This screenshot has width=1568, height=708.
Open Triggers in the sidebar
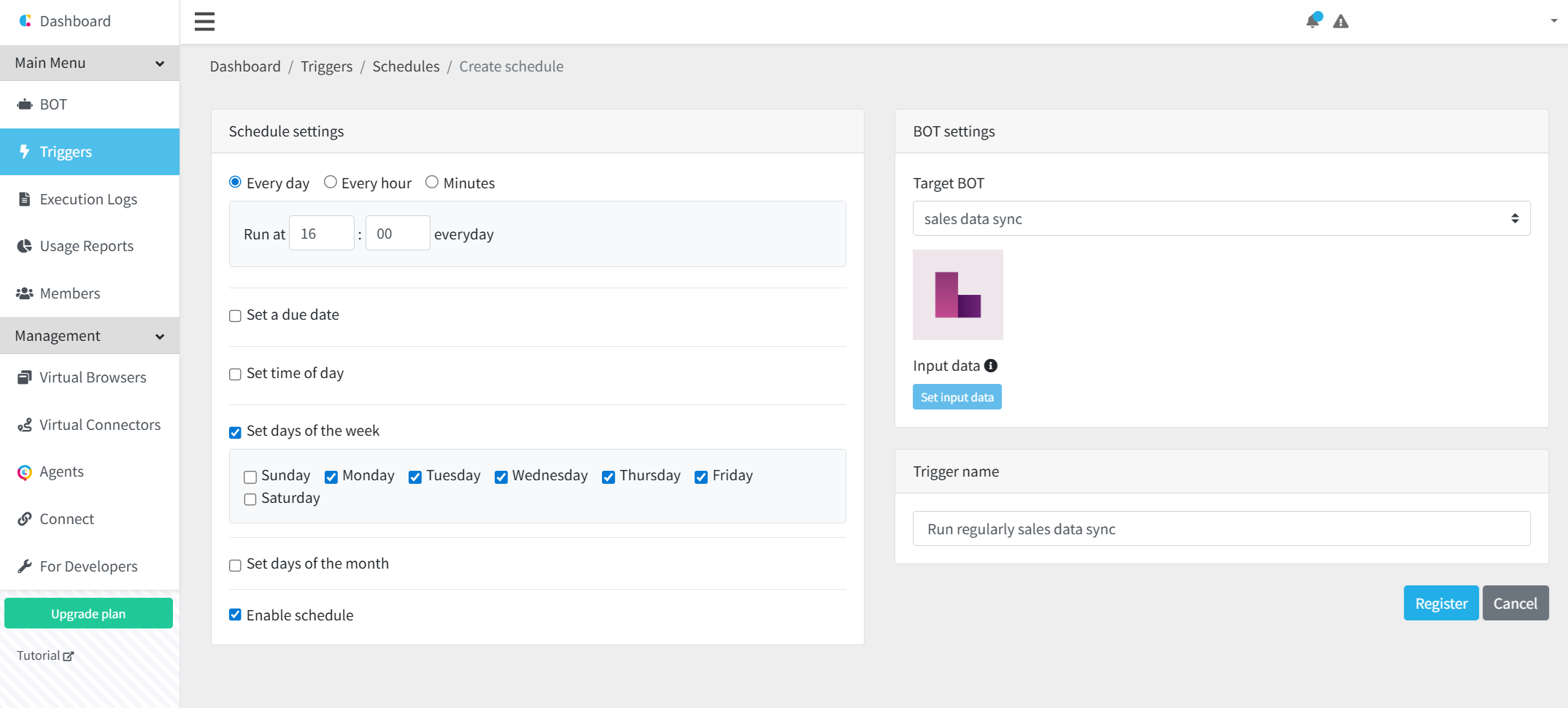(90, 152)
